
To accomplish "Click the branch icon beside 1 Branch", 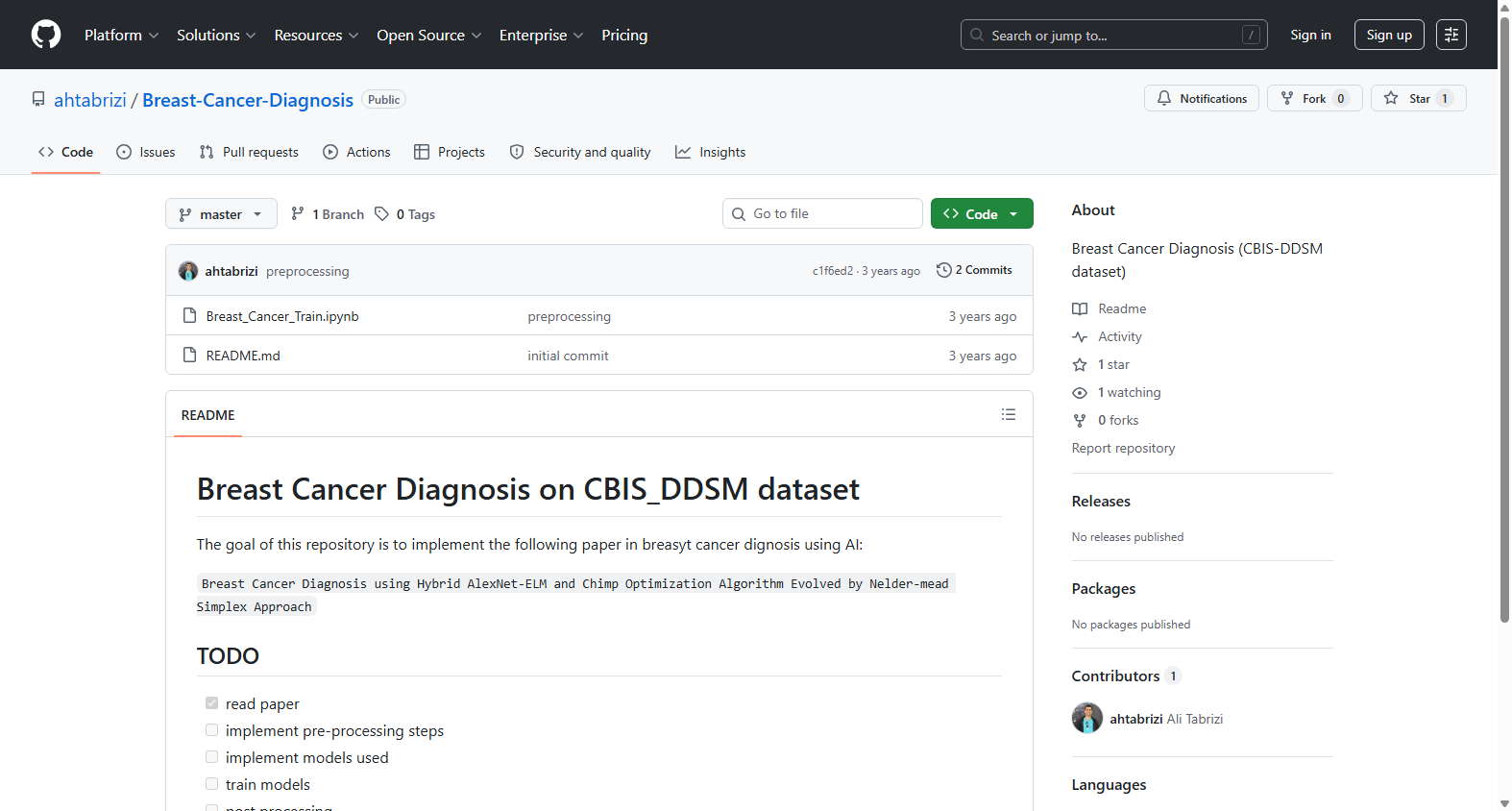I will [x=298, y=213].
